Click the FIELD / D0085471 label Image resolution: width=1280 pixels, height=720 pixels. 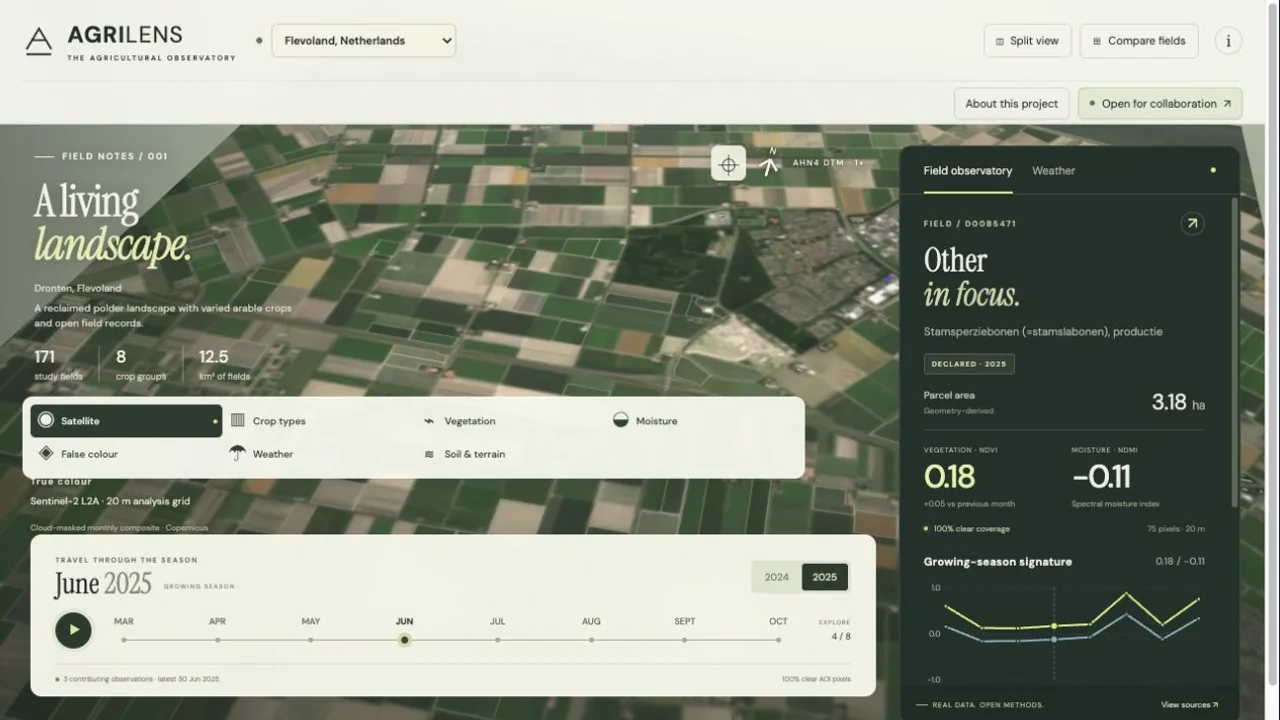(969, 224)
